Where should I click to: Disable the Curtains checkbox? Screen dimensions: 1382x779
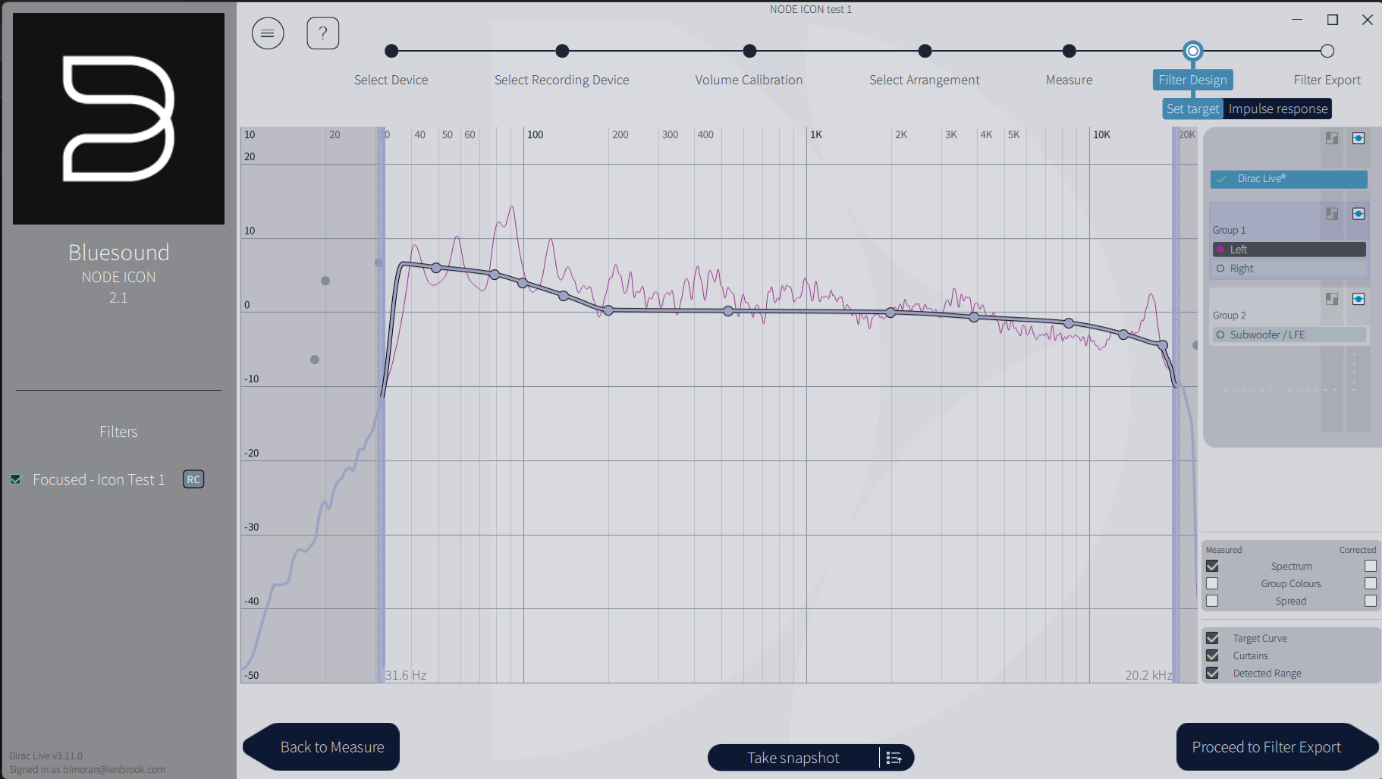pos(1212,655)
